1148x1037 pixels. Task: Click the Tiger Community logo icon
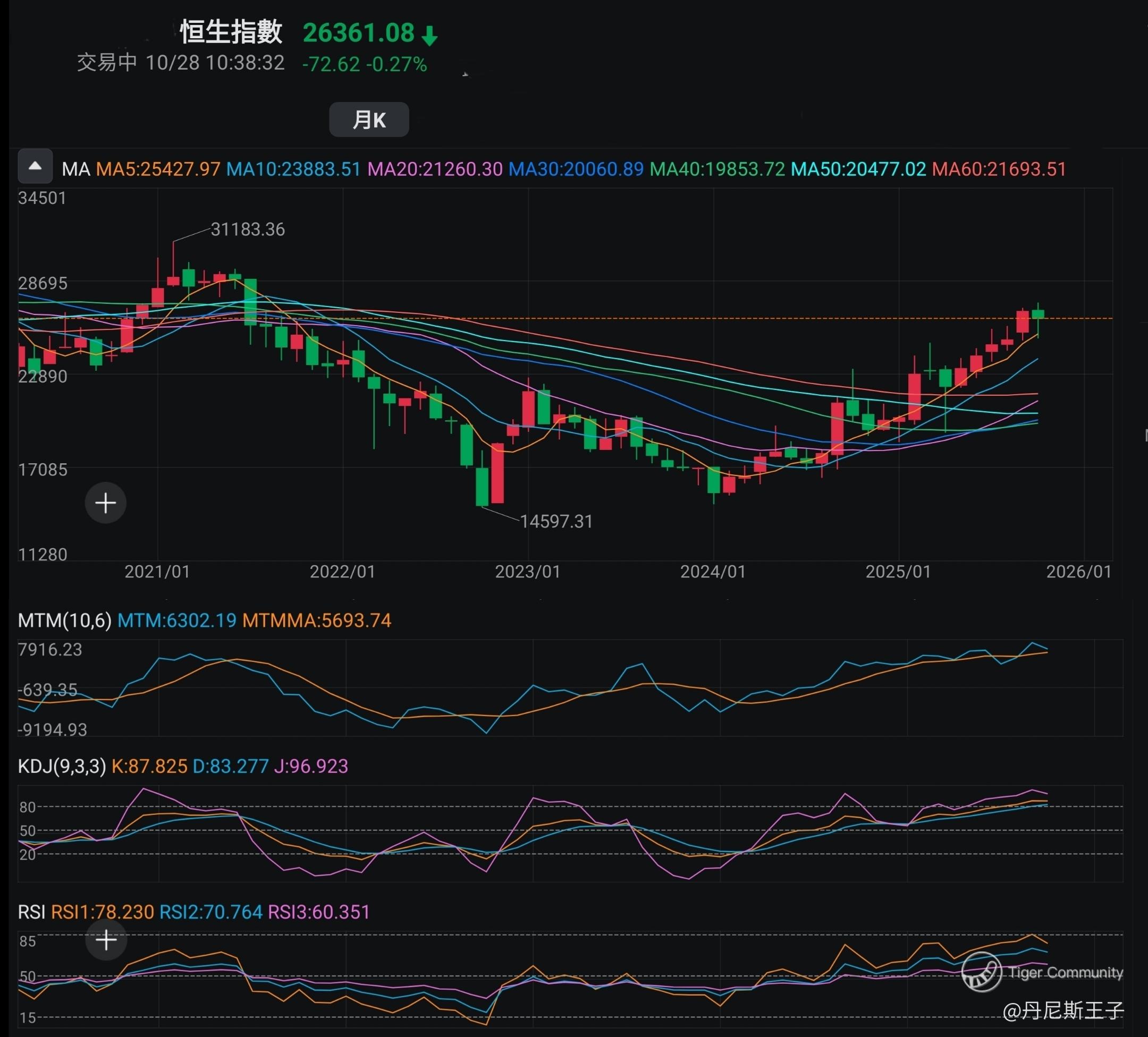point(981,972)
